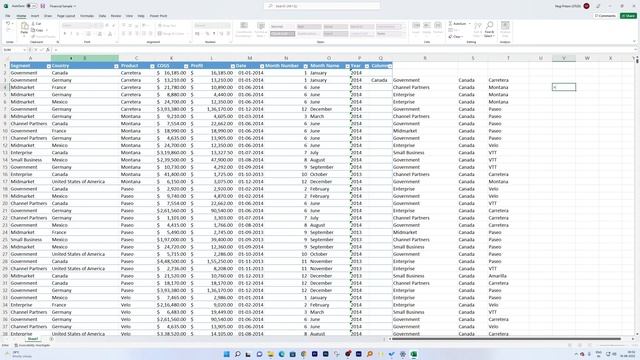
Task: Open the Month Number filter dropdown
Action: 305,66
